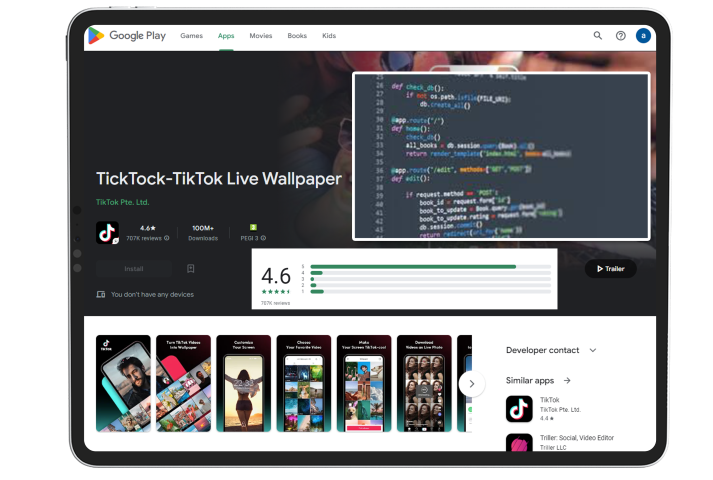
Task: Switch to the Games tab
Action: click(x=191, y=35)
